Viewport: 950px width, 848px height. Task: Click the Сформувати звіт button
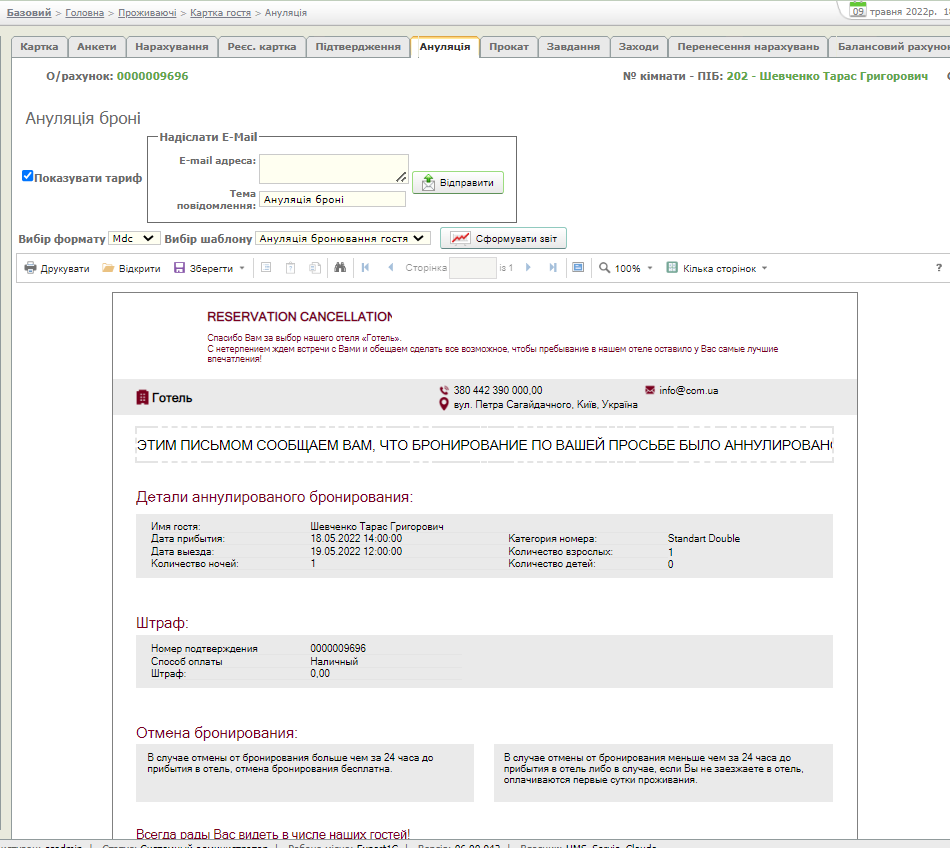pos(504,238)
